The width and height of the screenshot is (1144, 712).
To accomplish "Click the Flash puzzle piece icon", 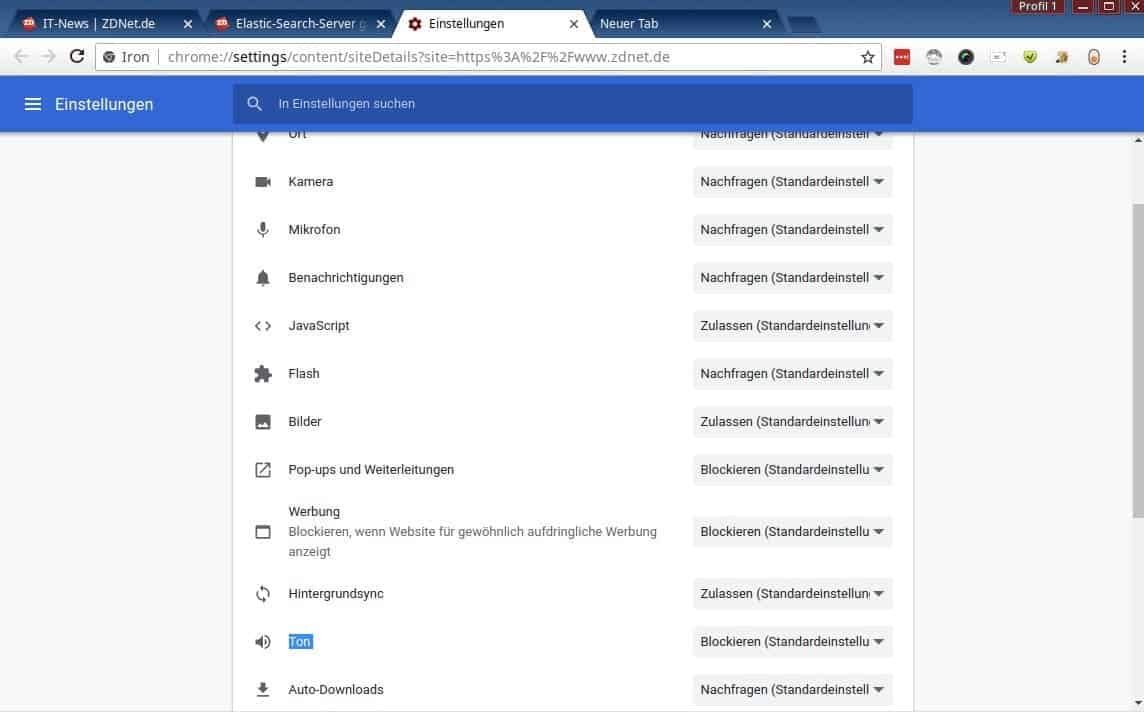I will coord(263,374).
